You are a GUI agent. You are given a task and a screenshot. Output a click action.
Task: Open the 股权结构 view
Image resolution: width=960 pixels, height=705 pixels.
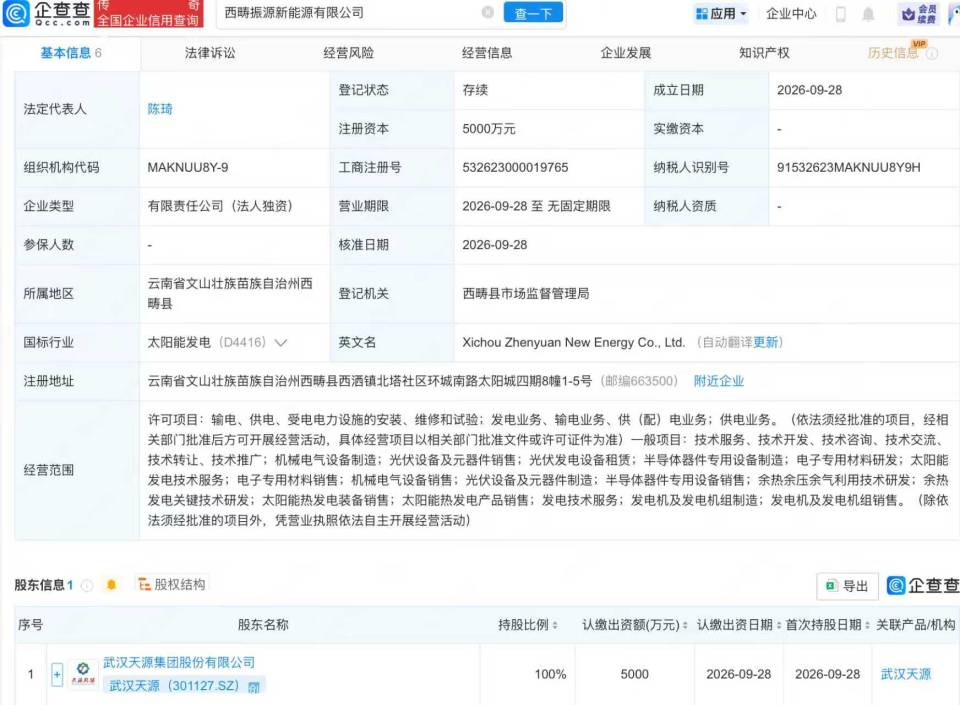point(172,585)
